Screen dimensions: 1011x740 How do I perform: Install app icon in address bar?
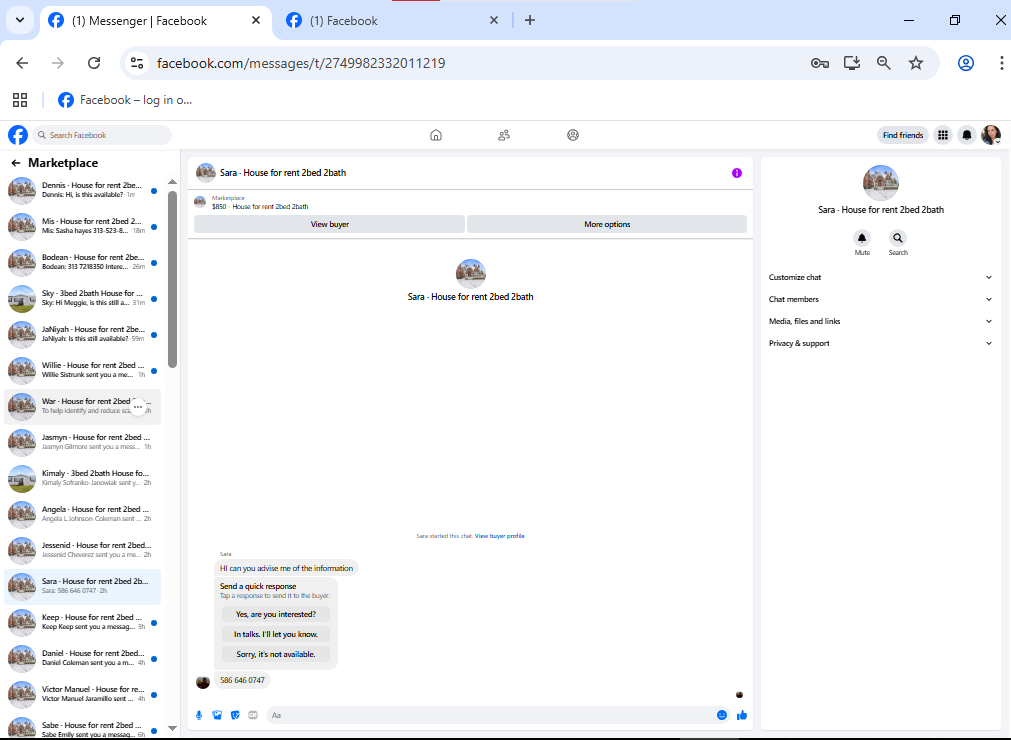(852, 63)
